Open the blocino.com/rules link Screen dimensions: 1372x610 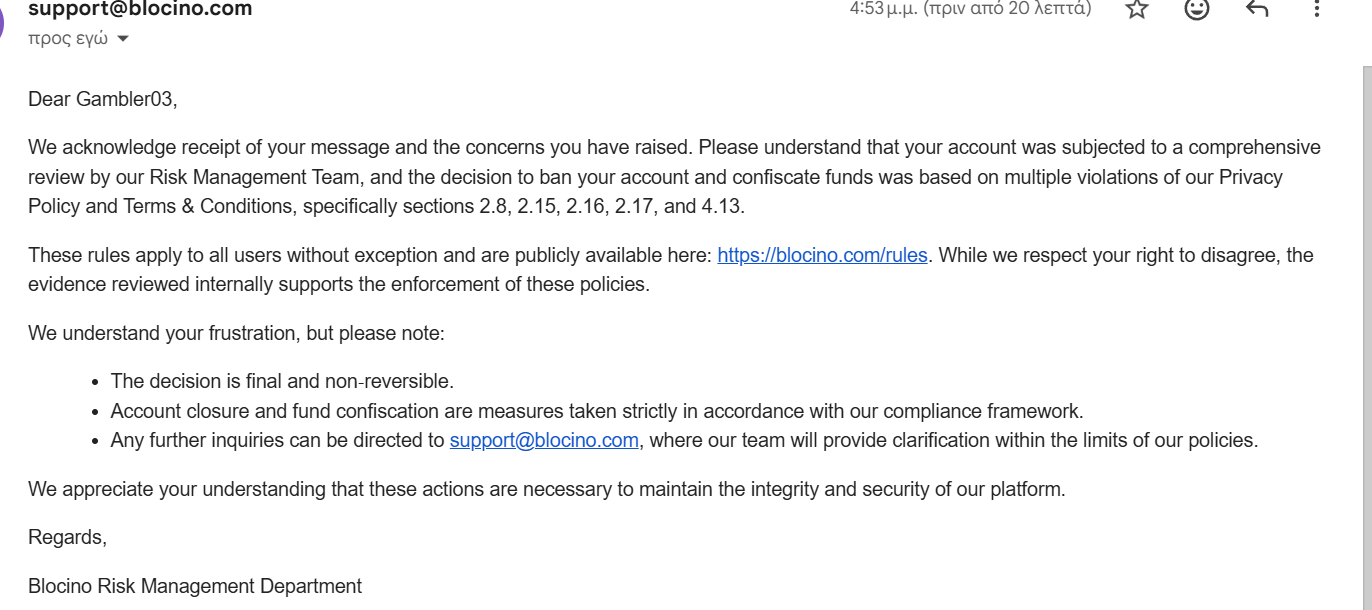823,255
